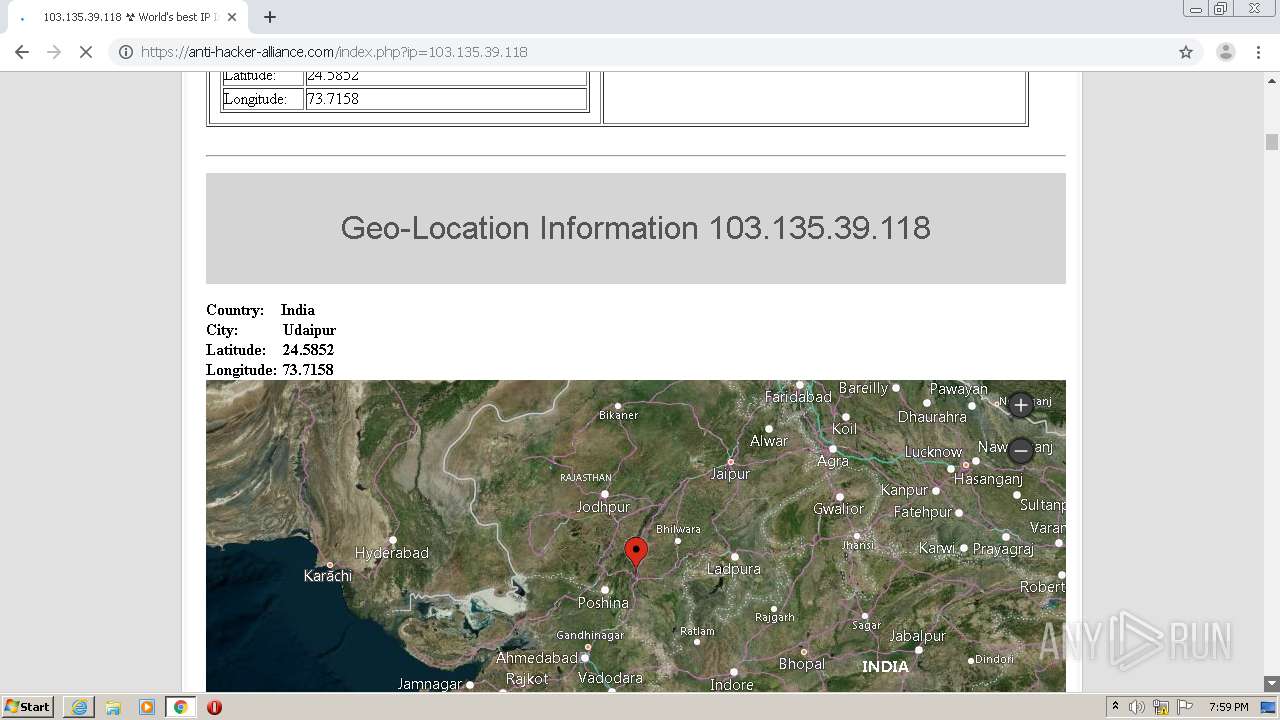Select the Country value India
This screenshot has height=720, width=1280.
coord(298,310)
